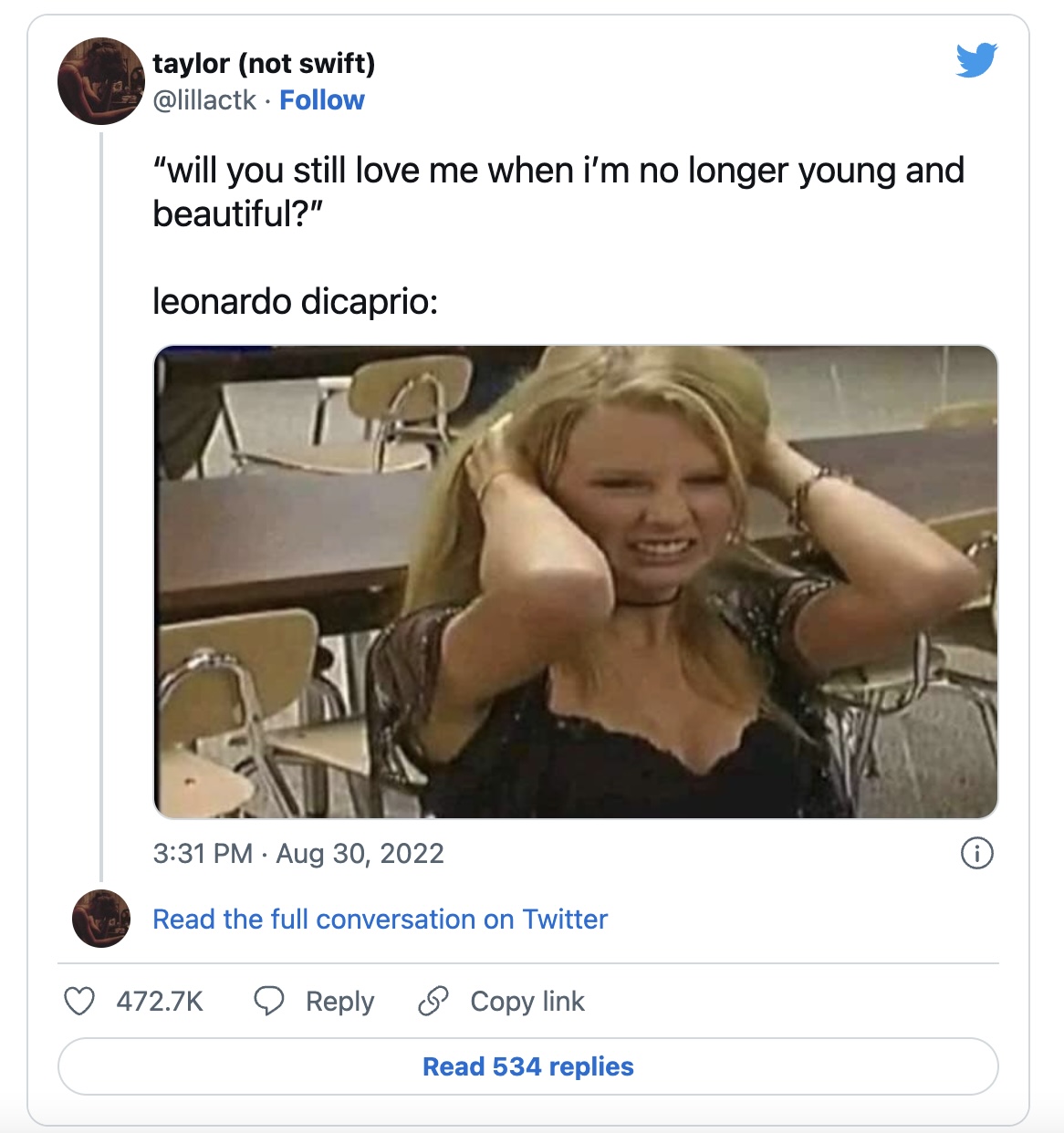Open the author's large profile avatar
Screen dimensions: 1064x1133
(x=100, y=81)
